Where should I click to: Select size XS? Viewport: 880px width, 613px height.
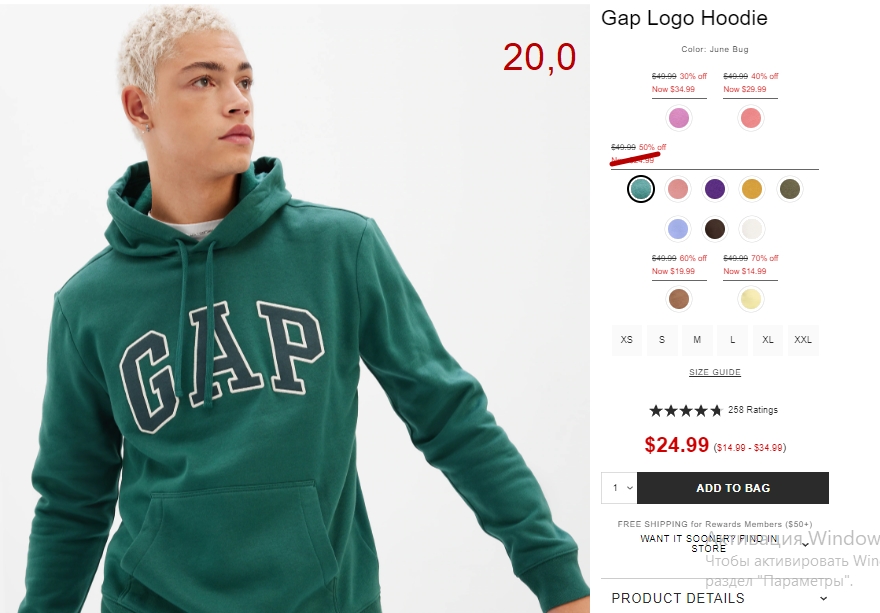pos(626,340)
